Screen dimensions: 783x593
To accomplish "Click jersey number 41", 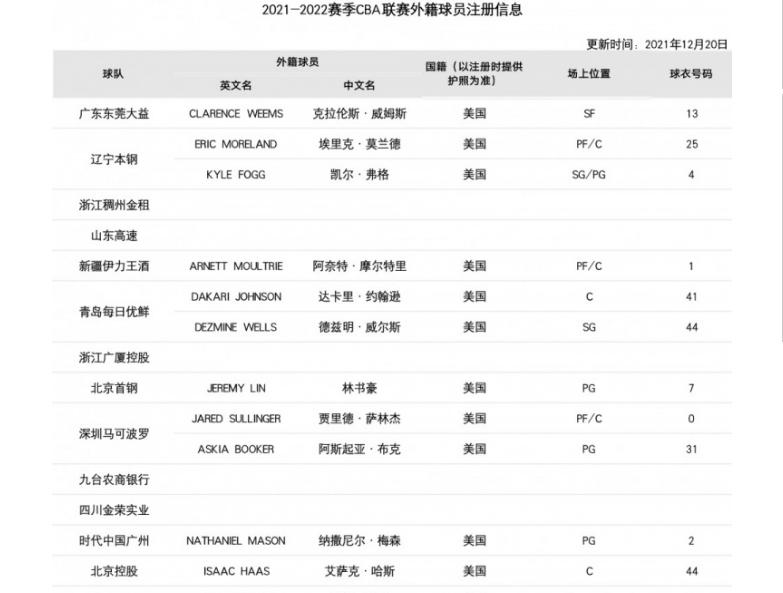I will (692, 296).
